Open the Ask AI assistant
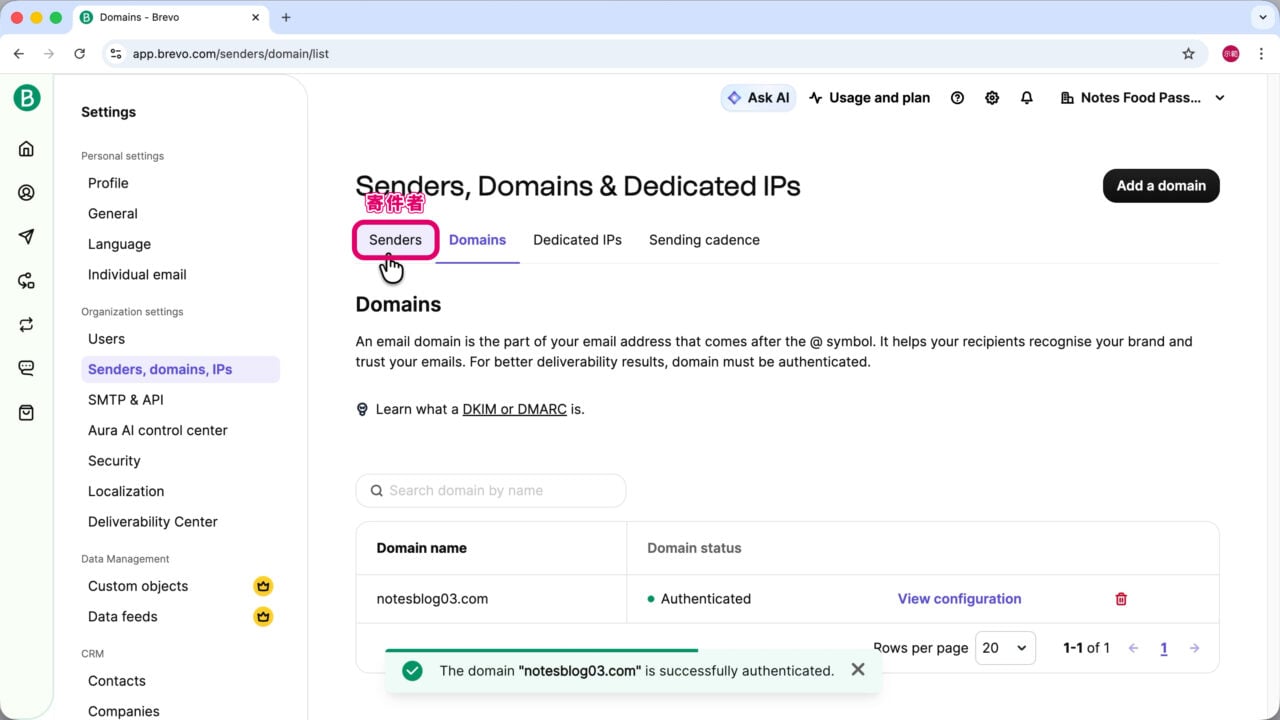1280x720 pixels. [x=758, y=98]
